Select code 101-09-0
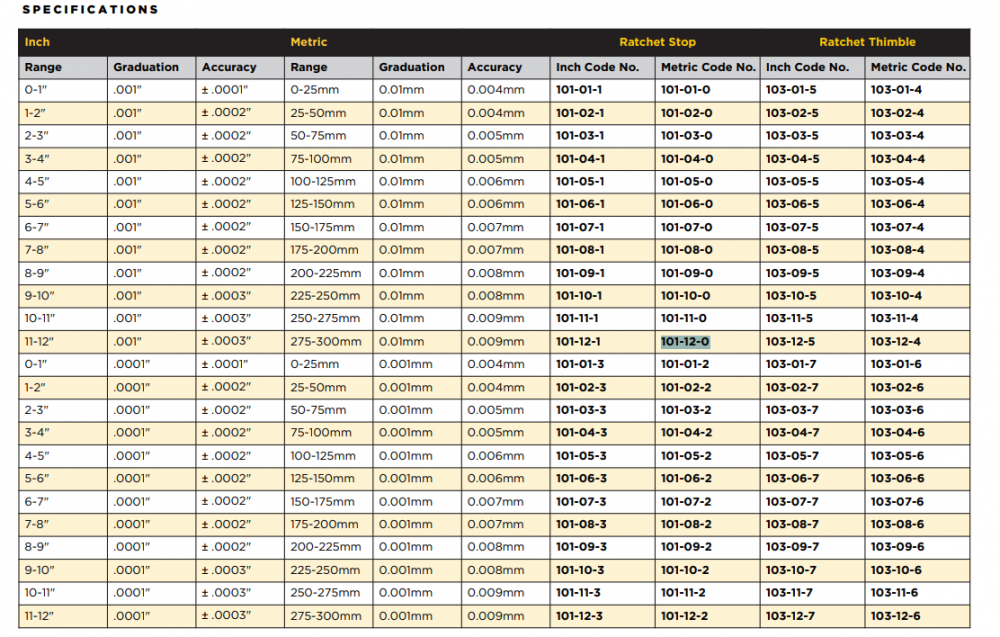Viewport: 1000px width, 637px height. click(x=686, y=273)
